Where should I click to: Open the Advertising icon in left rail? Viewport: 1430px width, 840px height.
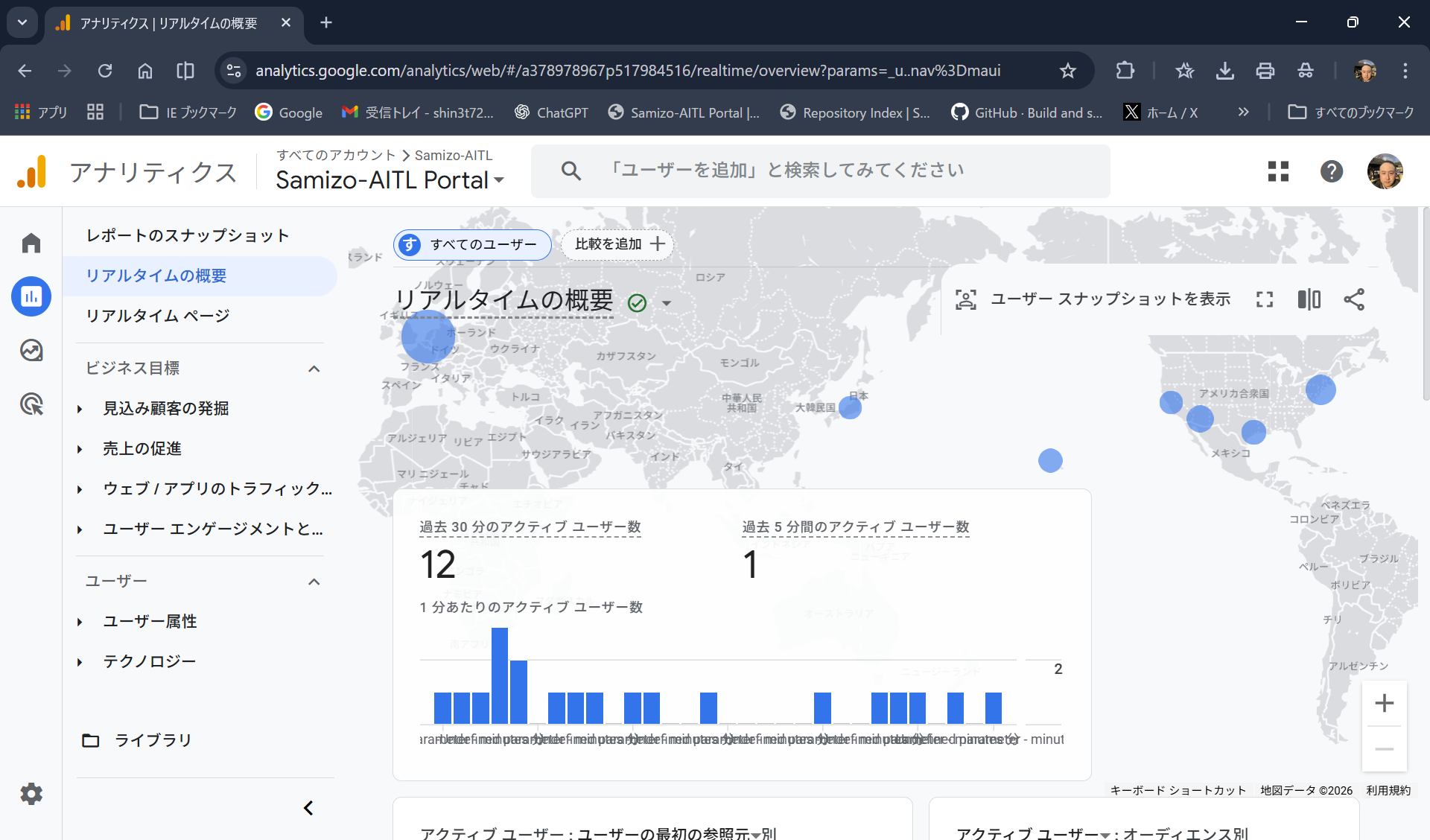[31, 404]
